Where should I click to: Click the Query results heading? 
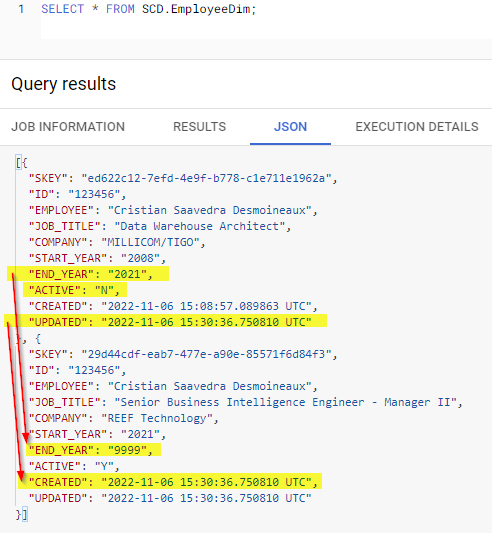point(64,84)
